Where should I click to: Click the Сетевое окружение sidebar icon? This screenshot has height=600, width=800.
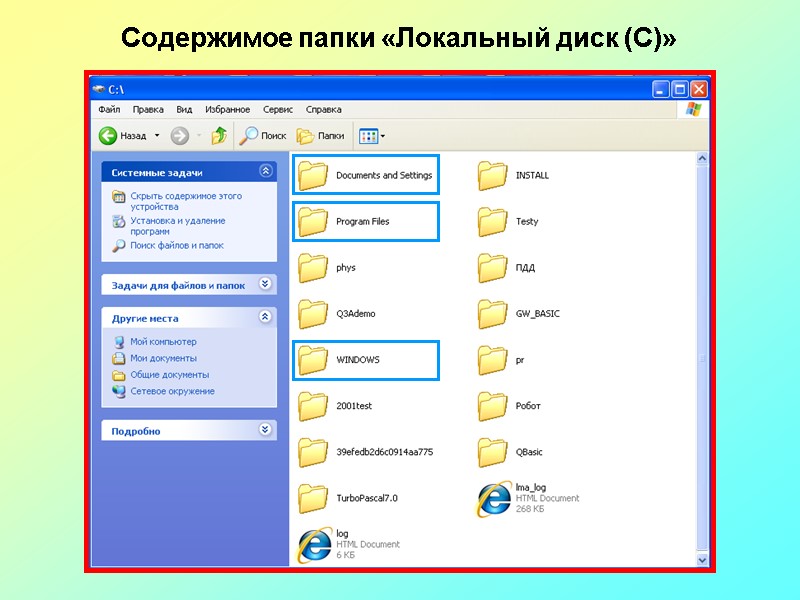pos(119,391)
